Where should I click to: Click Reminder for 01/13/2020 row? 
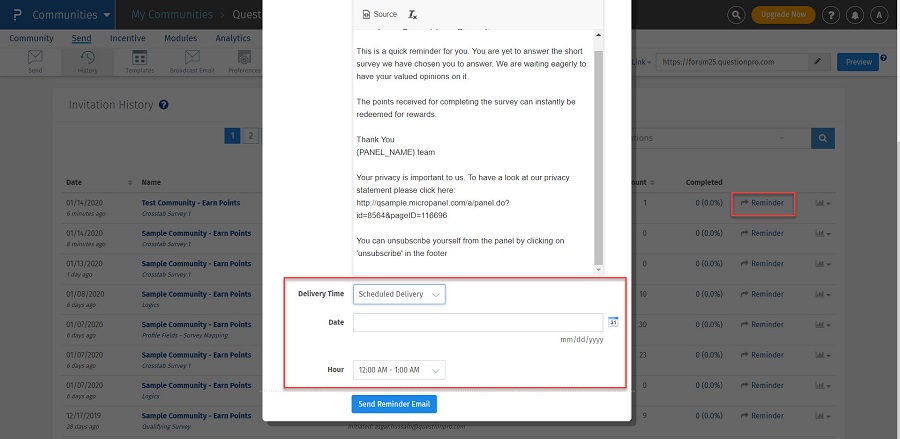(x=762, y=264)
